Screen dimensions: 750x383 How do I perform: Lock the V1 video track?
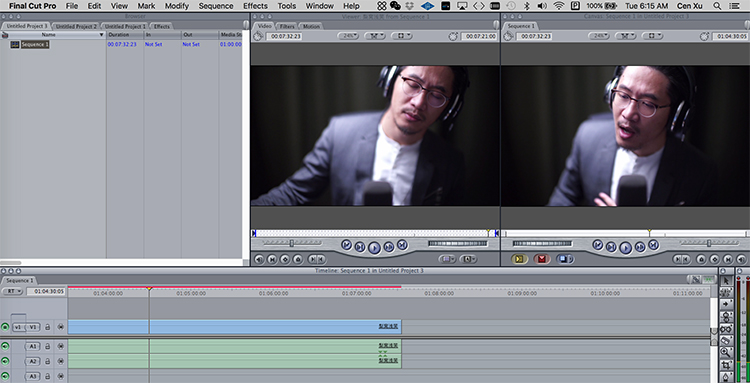coord(47,327)
